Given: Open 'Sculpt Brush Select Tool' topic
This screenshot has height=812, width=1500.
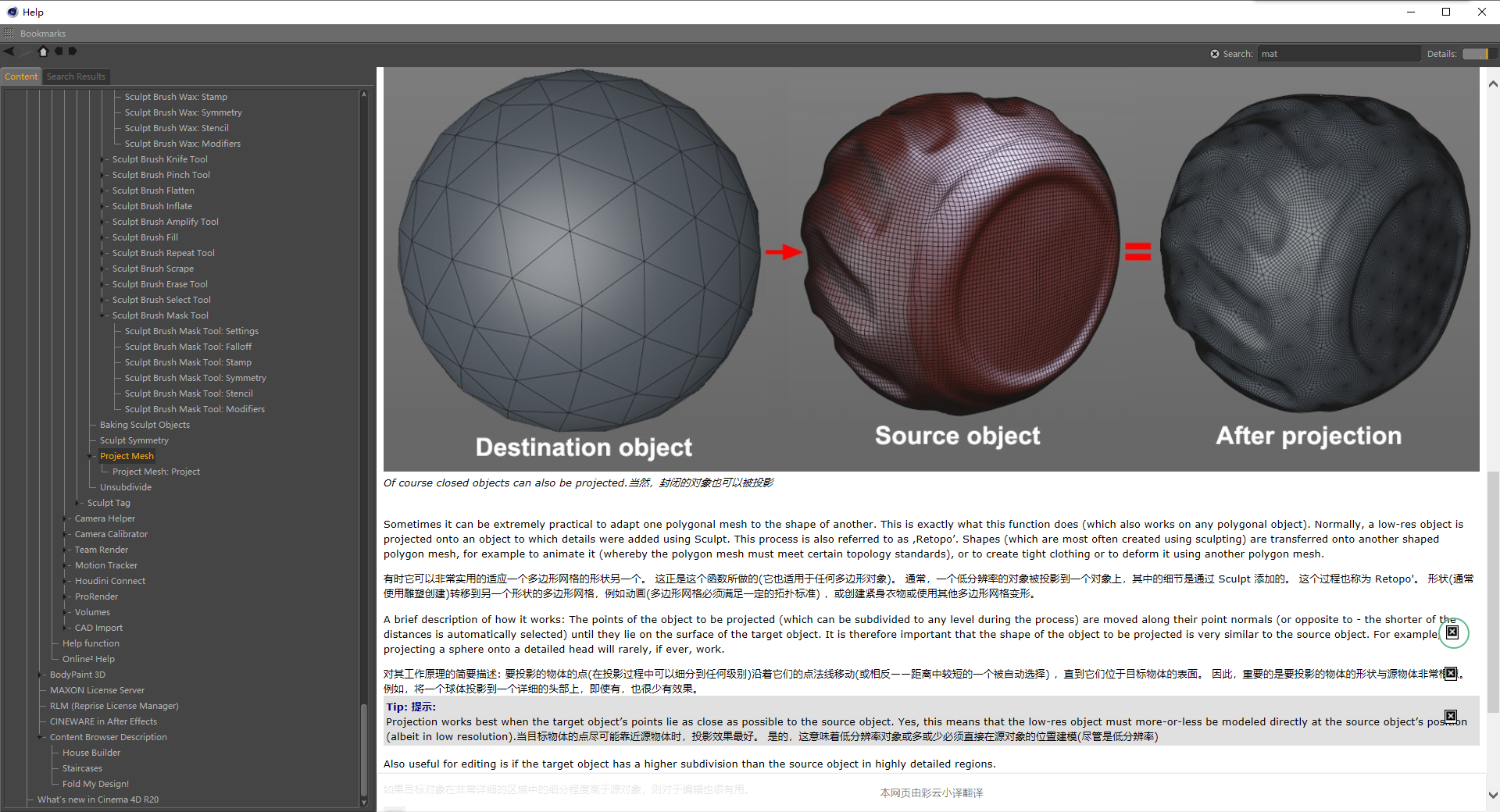Looking at the screenshot, I should click(x=162, y=300).
